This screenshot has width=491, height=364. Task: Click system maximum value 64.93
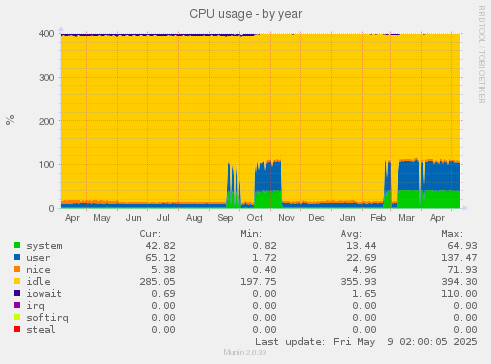(462, 246)
